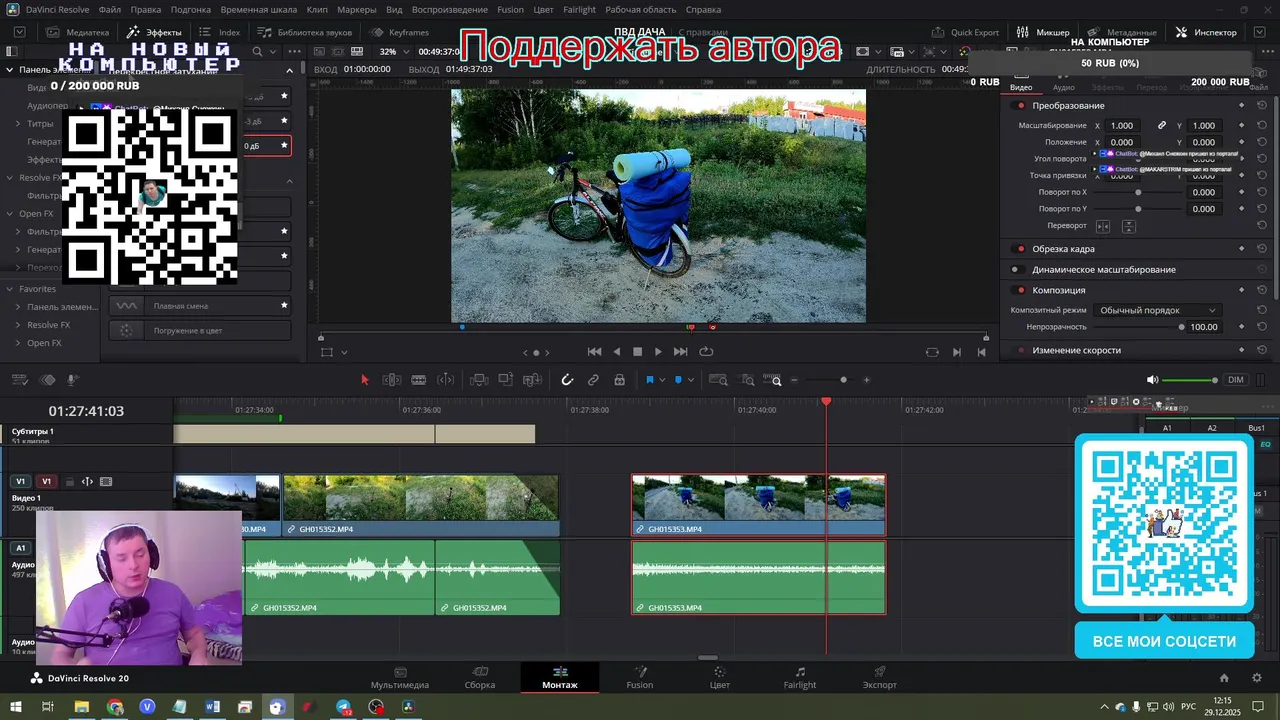Open viewer zoom 32% dropdown

(395, 52)
